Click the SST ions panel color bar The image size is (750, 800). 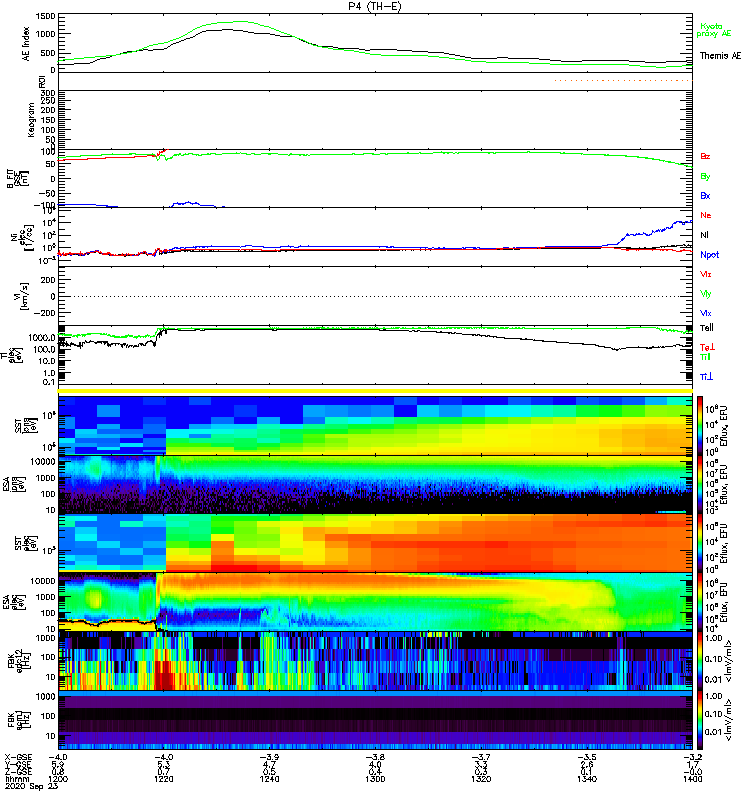coord(700,426)
